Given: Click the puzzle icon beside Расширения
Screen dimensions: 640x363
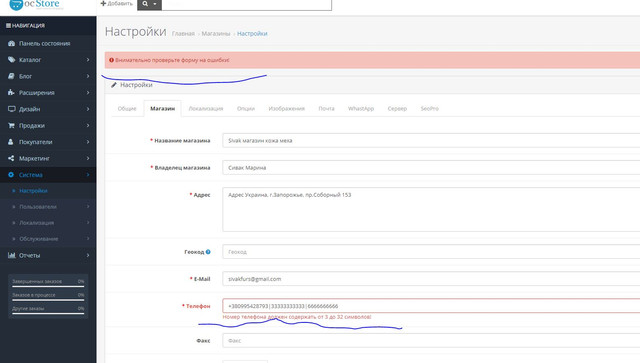Looking at the screenshot, I should point(11,93).
